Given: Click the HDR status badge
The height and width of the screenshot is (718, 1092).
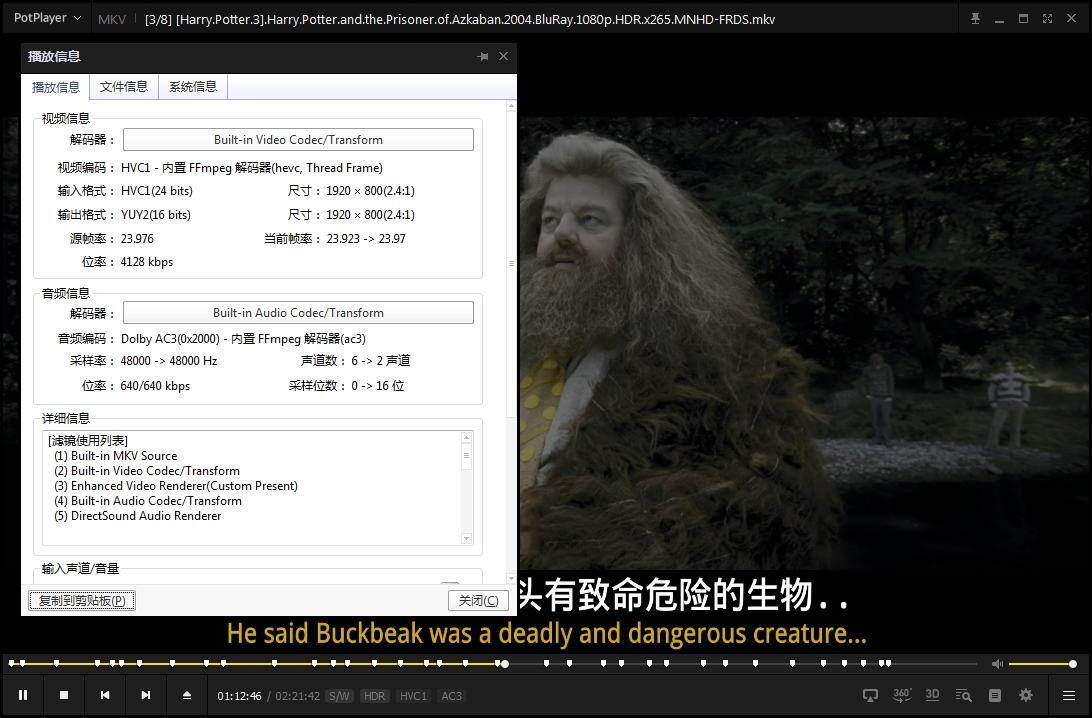Looking at the screenshot, I should click(x=374, y=695).
